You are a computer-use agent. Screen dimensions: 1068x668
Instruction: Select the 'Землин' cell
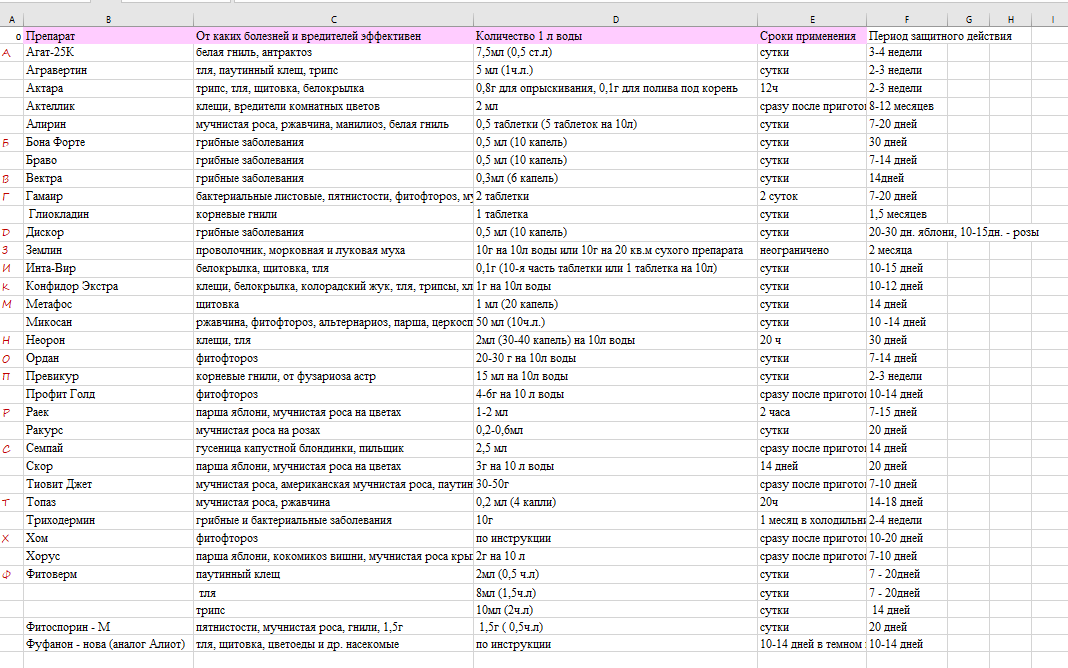coord(108,251)
